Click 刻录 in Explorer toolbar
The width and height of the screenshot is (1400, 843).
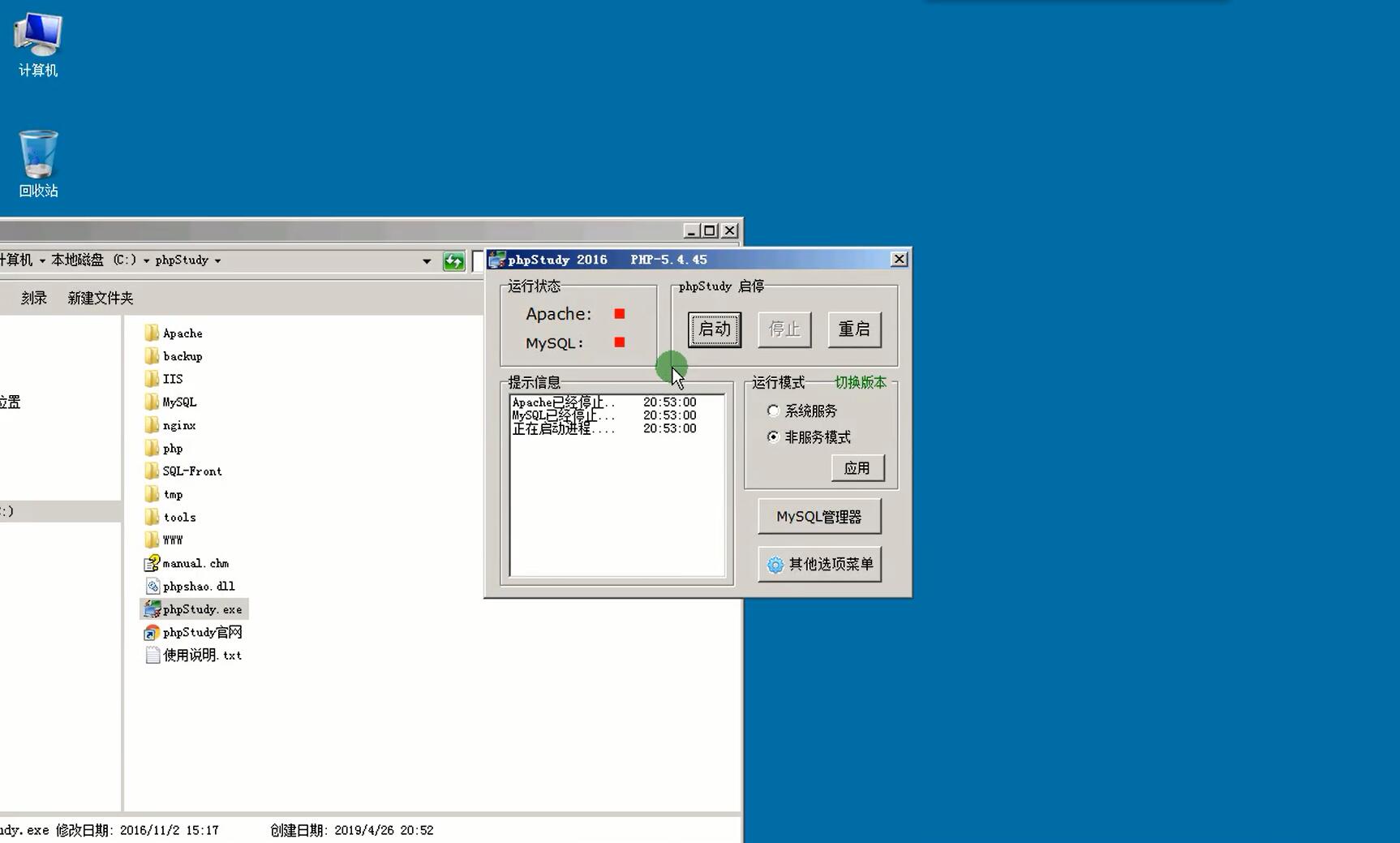click(x=33, y=298)
